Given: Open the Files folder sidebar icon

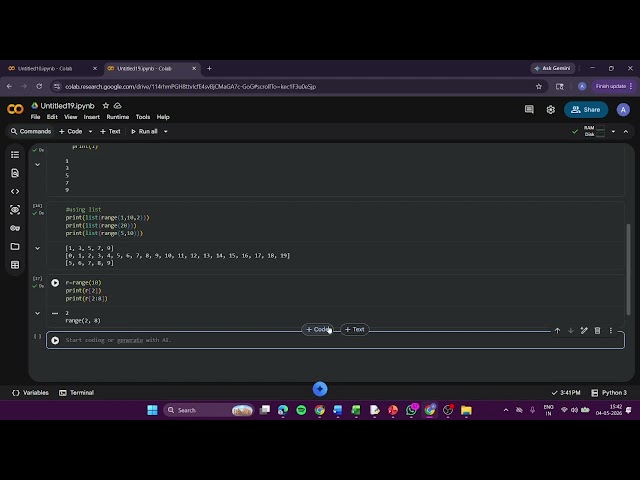Looking at the screenshot, I should pos(15,247).
